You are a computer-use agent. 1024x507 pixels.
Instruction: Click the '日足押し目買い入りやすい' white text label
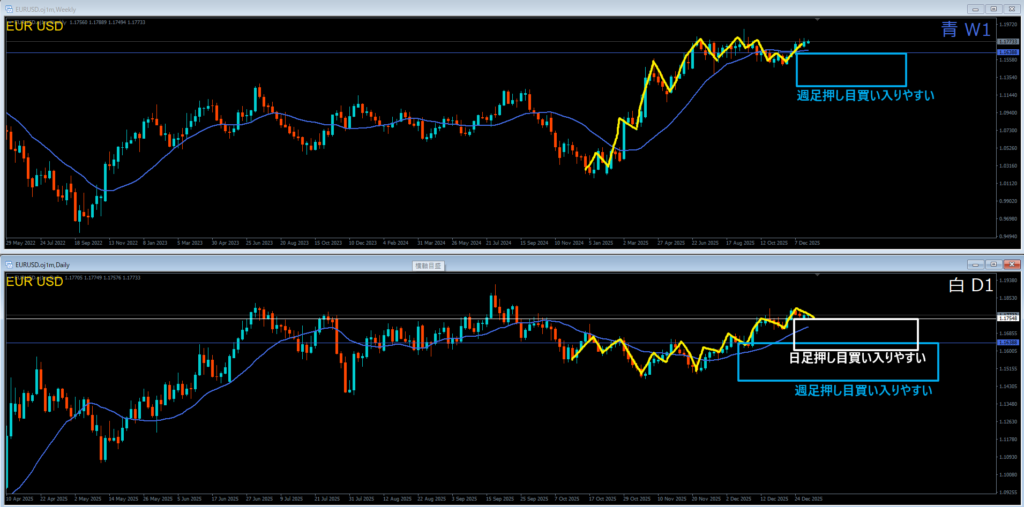coord(853,357)
